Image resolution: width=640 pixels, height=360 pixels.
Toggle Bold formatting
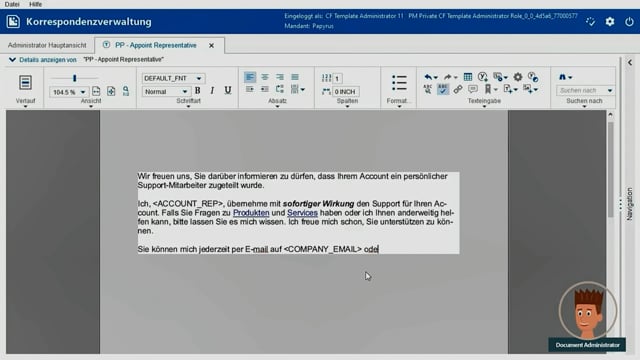(x=198, y=91)
